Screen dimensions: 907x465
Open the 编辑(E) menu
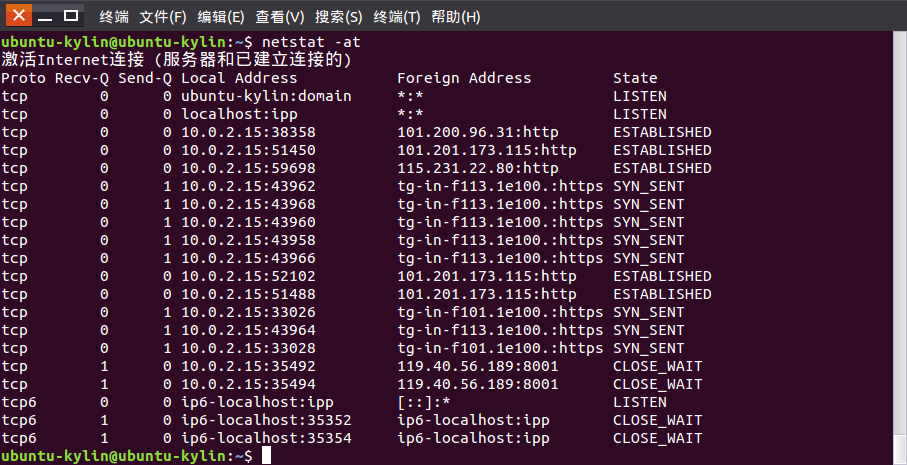220,17
